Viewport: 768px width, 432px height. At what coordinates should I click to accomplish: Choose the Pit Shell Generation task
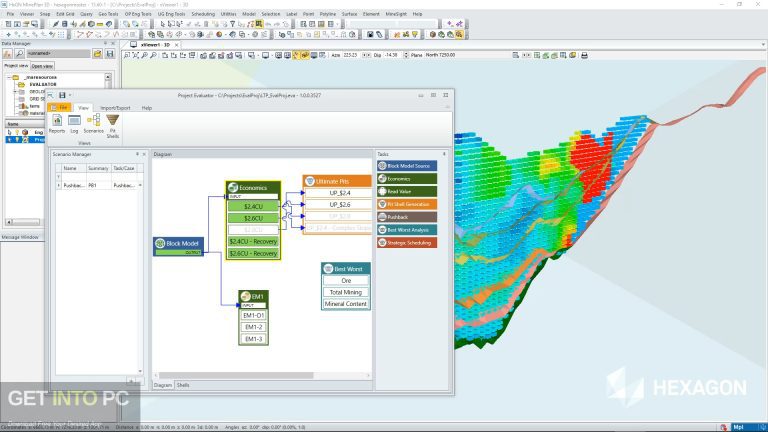pyautogui.click(x=407, y=204)
